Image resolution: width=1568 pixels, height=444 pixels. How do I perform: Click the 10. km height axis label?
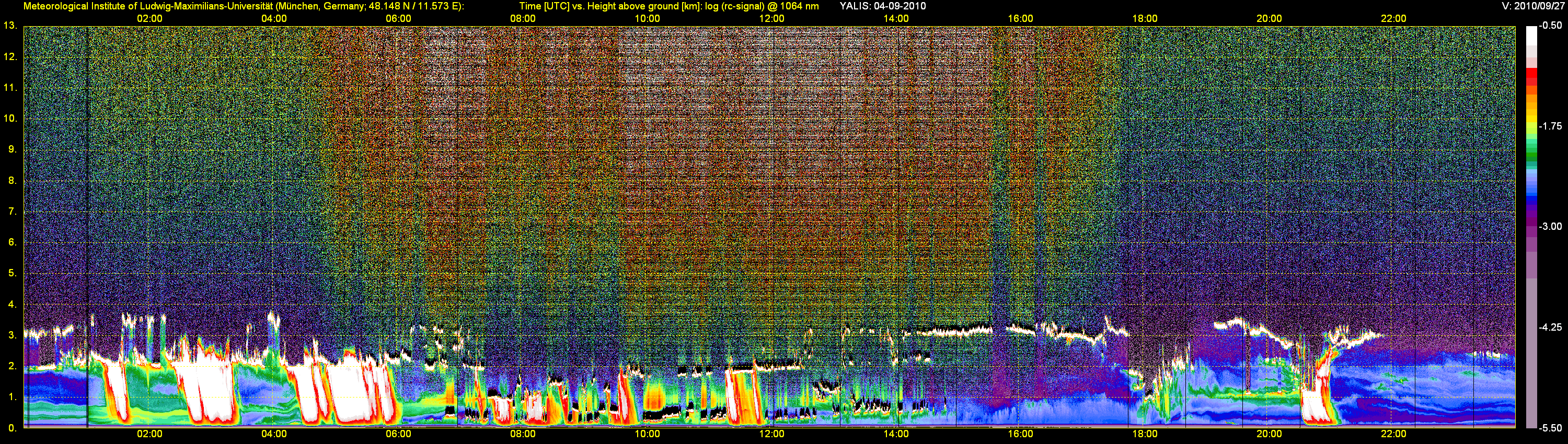pyautogui.click(x=10, y=119)
